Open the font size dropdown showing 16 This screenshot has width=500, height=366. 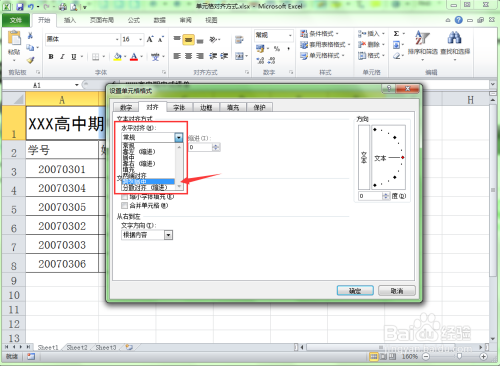(140, 40)
